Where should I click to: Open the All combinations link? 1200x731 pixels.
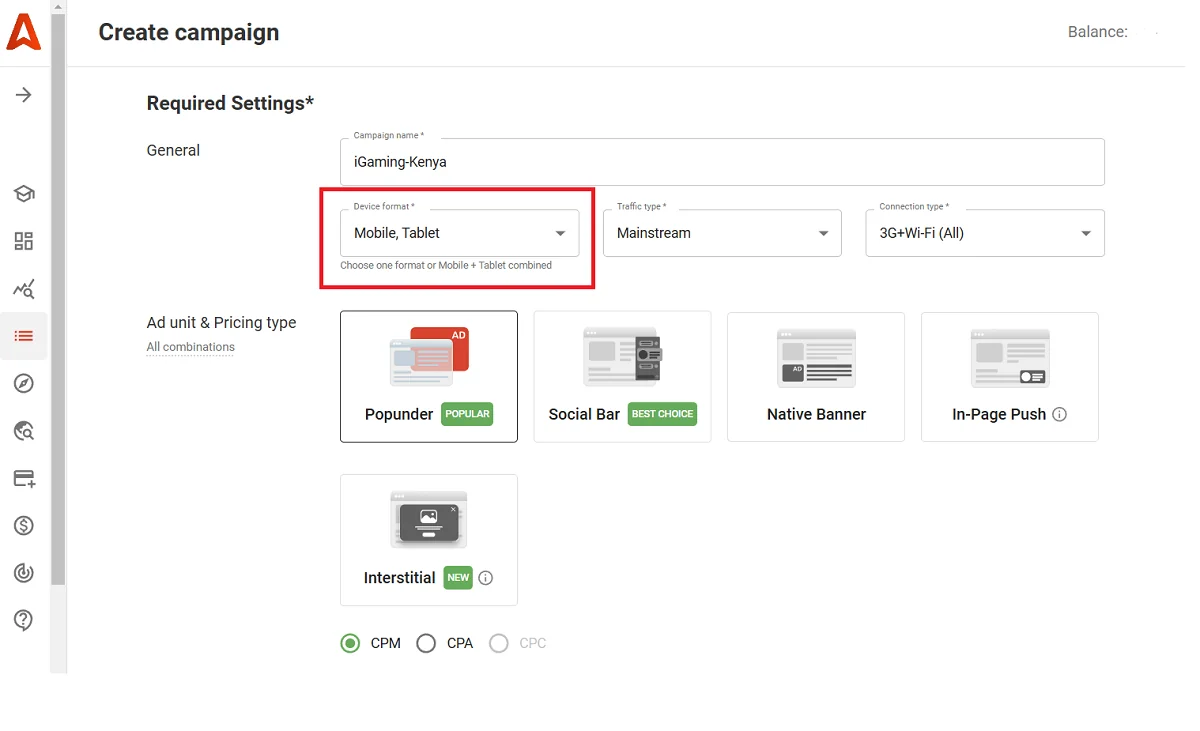[x=190, y=347]
